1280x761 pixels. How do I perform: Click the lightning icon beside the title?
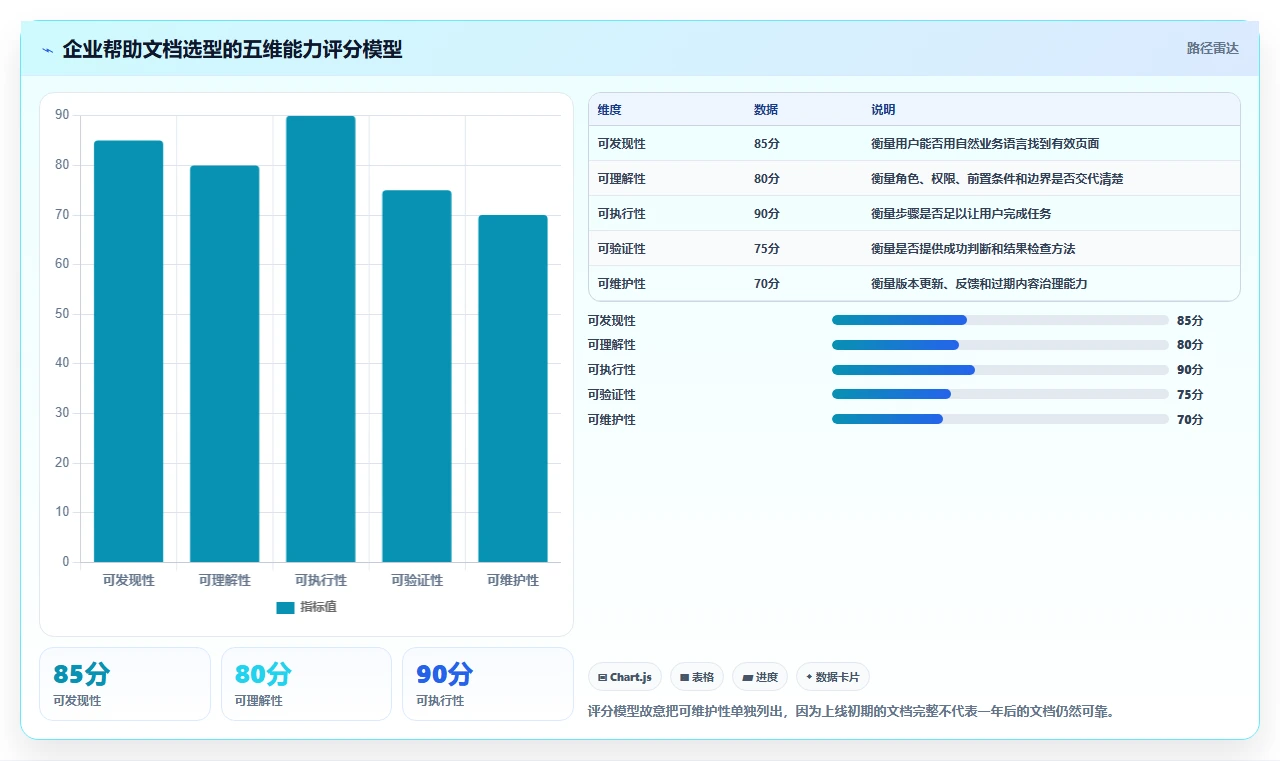48,50
